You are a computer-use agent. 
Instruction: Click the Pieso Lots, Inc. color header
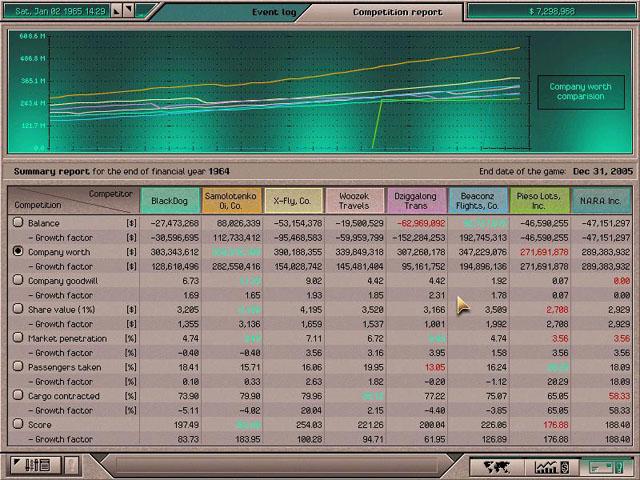click(539, 200)
